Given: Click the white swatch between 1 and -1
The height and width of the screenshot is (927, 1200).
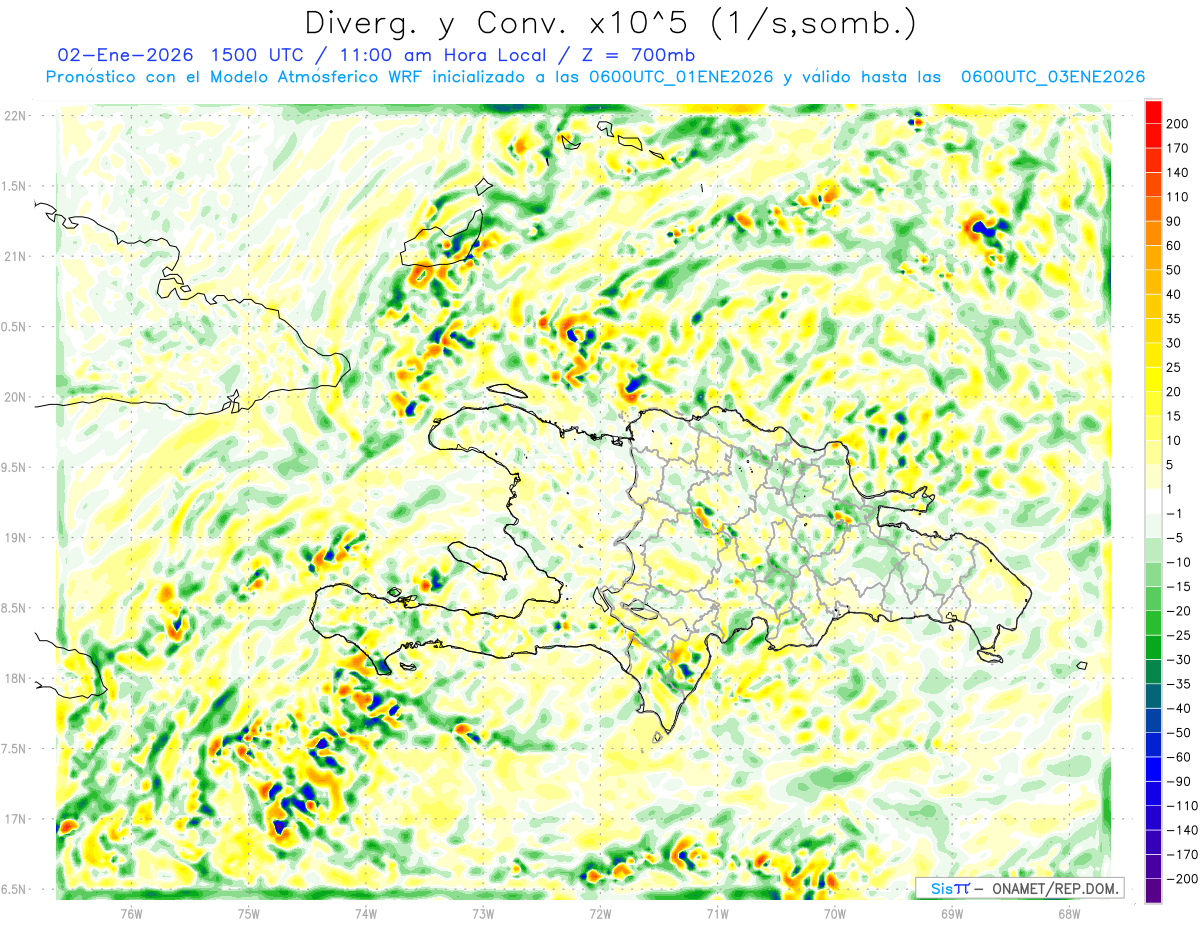Looking at the screenshot, I should [1153, 502].
